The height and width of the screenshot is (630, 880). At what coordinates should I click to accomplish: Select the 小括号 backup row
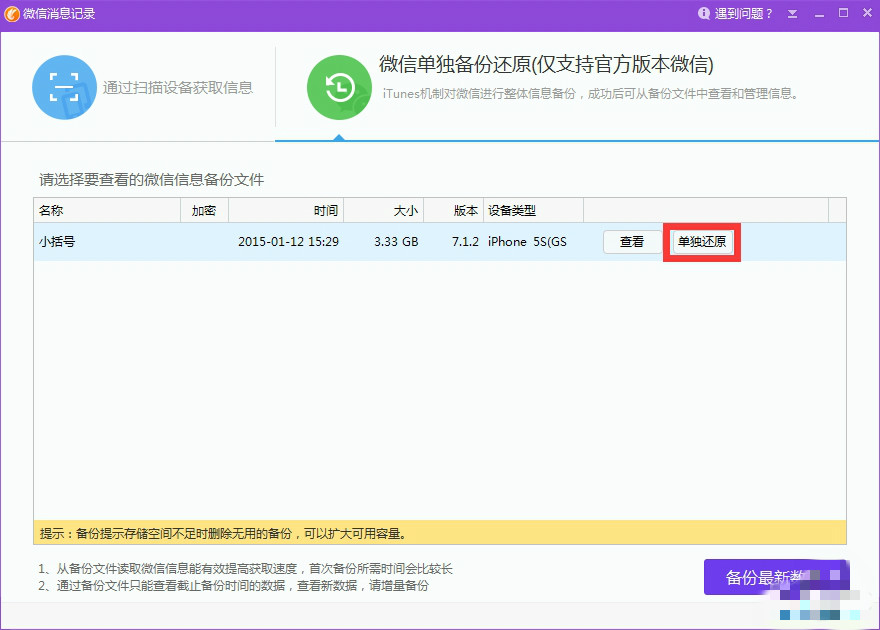click(300, 241)
